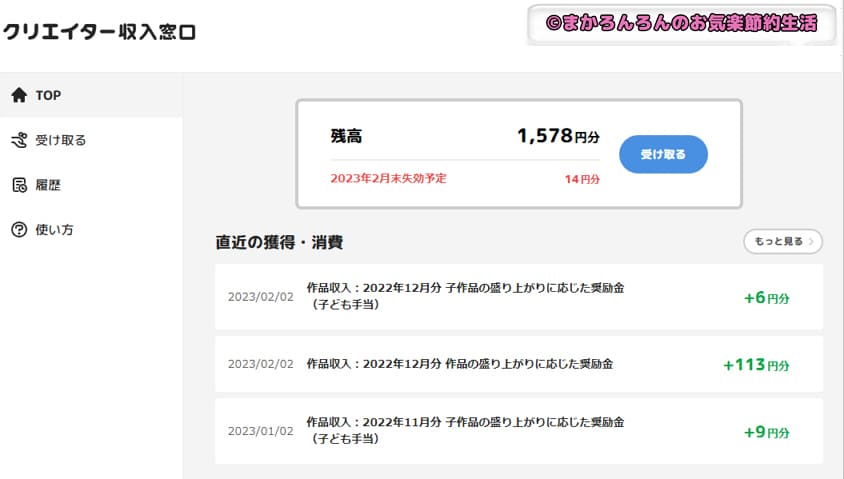The image size is (844, 479).
Task: Click the blue 受け取る button
Action: (663, 154)
